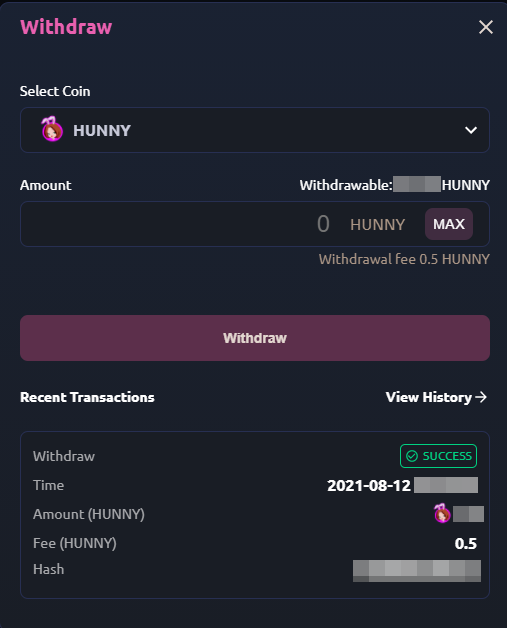Click the HUNNY icon beside transaction amount

tap(442, 513)
